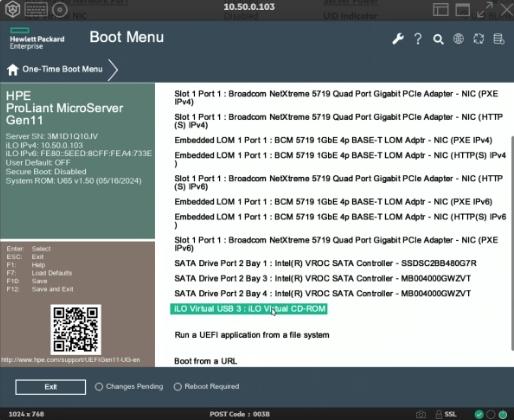The height and width of the screenshot is (420, 514).
Task: Switch console to docked layout icon
Action: coord(440,9)
